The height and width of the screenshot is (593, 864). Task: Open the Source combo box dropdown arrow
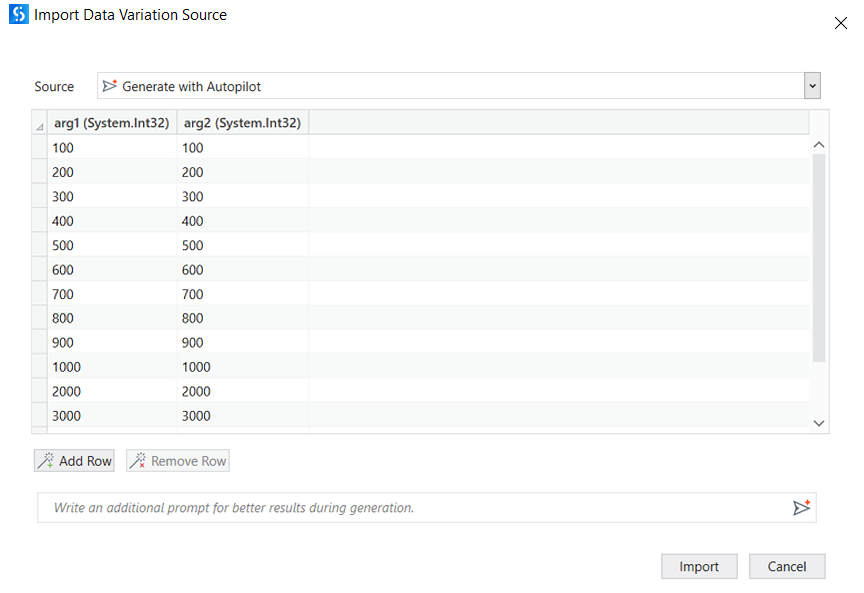pyautogui.click(x=812, y=86)
